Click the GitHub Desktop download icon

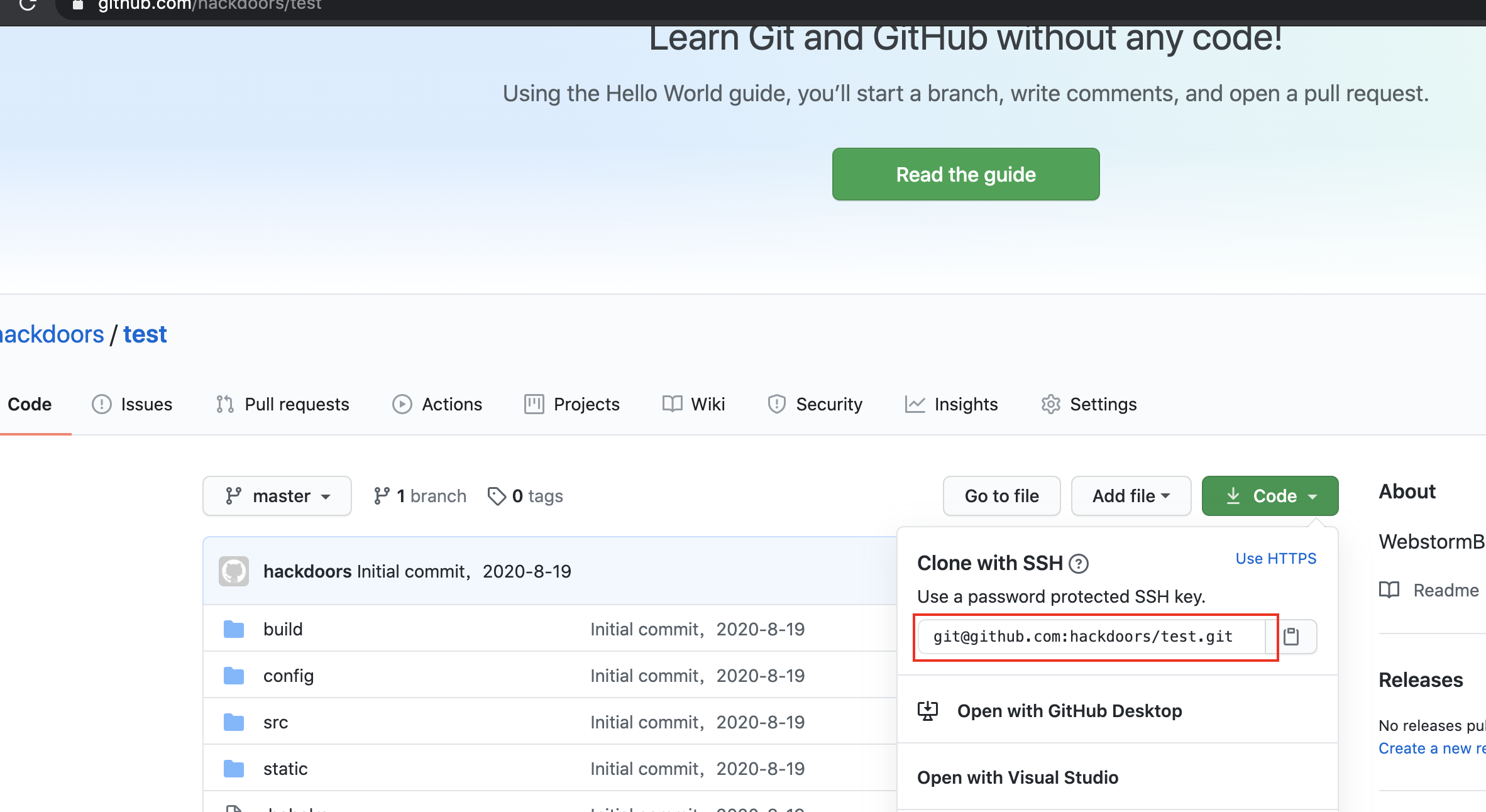coord(928,711)
